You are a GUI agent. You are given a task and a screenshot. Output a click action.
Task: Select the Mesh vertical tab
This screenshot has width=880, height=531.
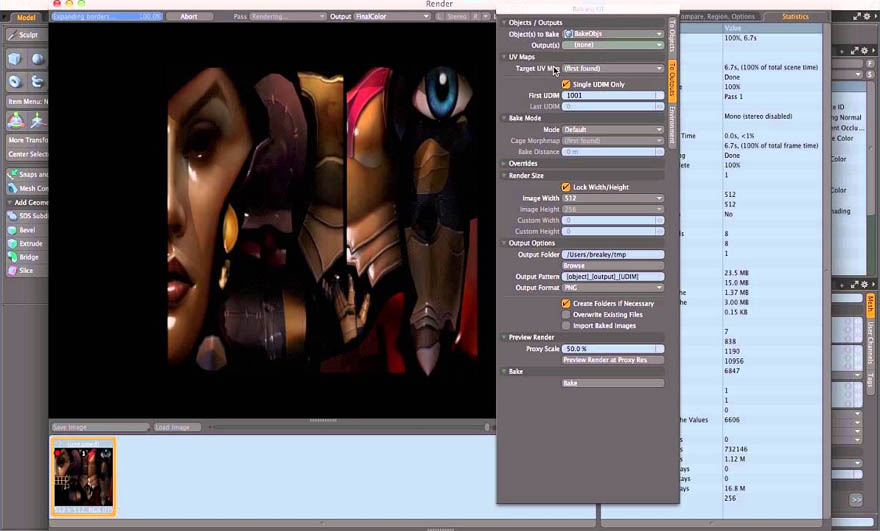point(870,305)
